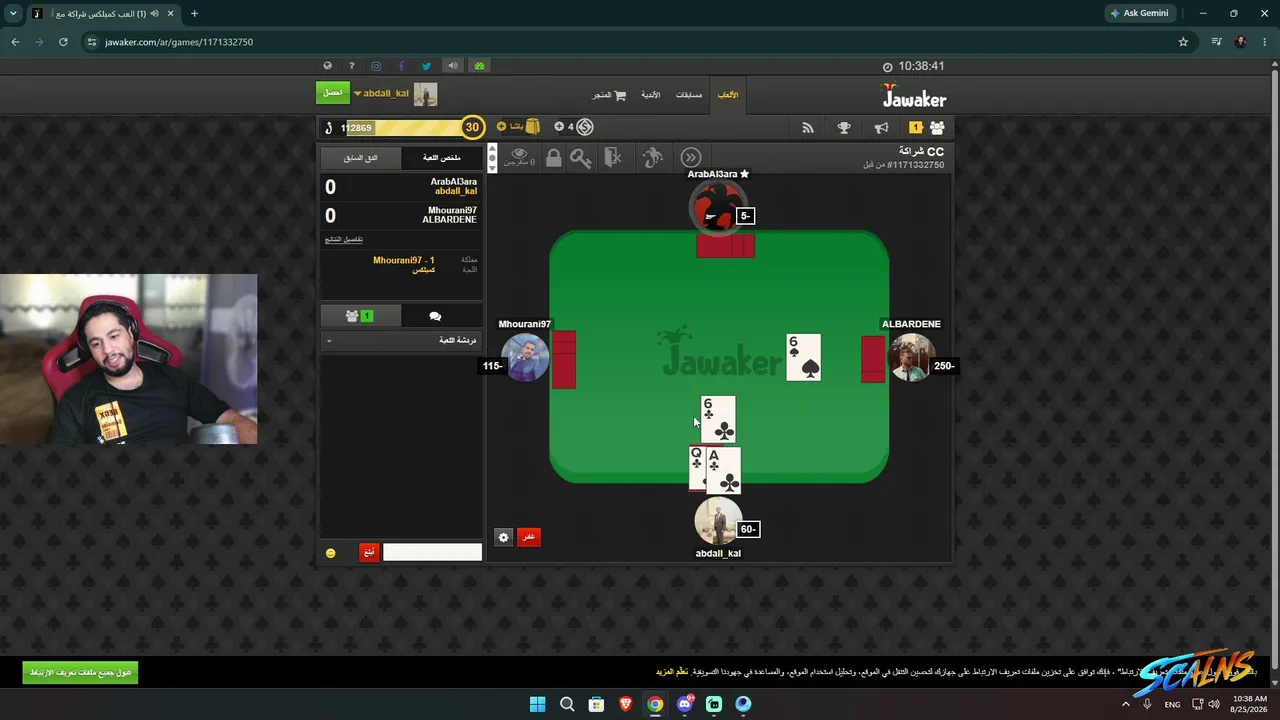
Task: Open a new browser tab
Action: click(x=194, y=13)
